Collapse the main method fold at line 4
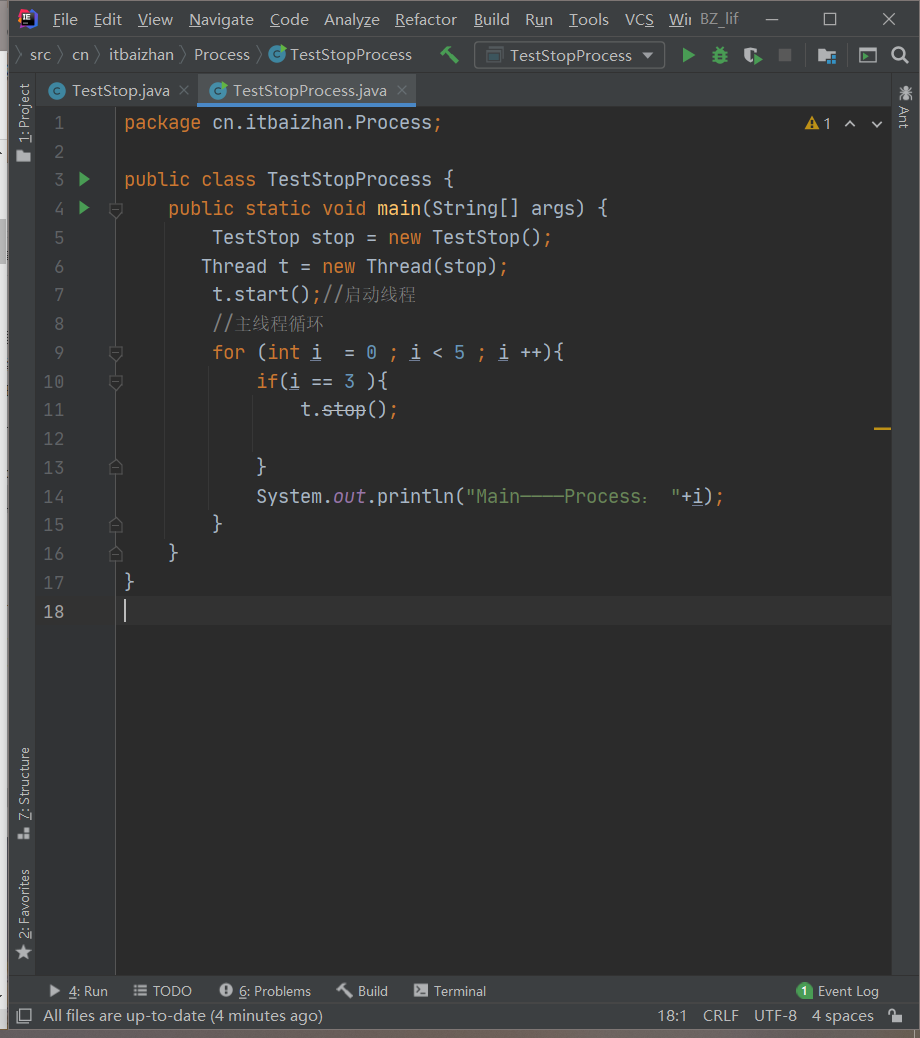 (x=116, y=210)
